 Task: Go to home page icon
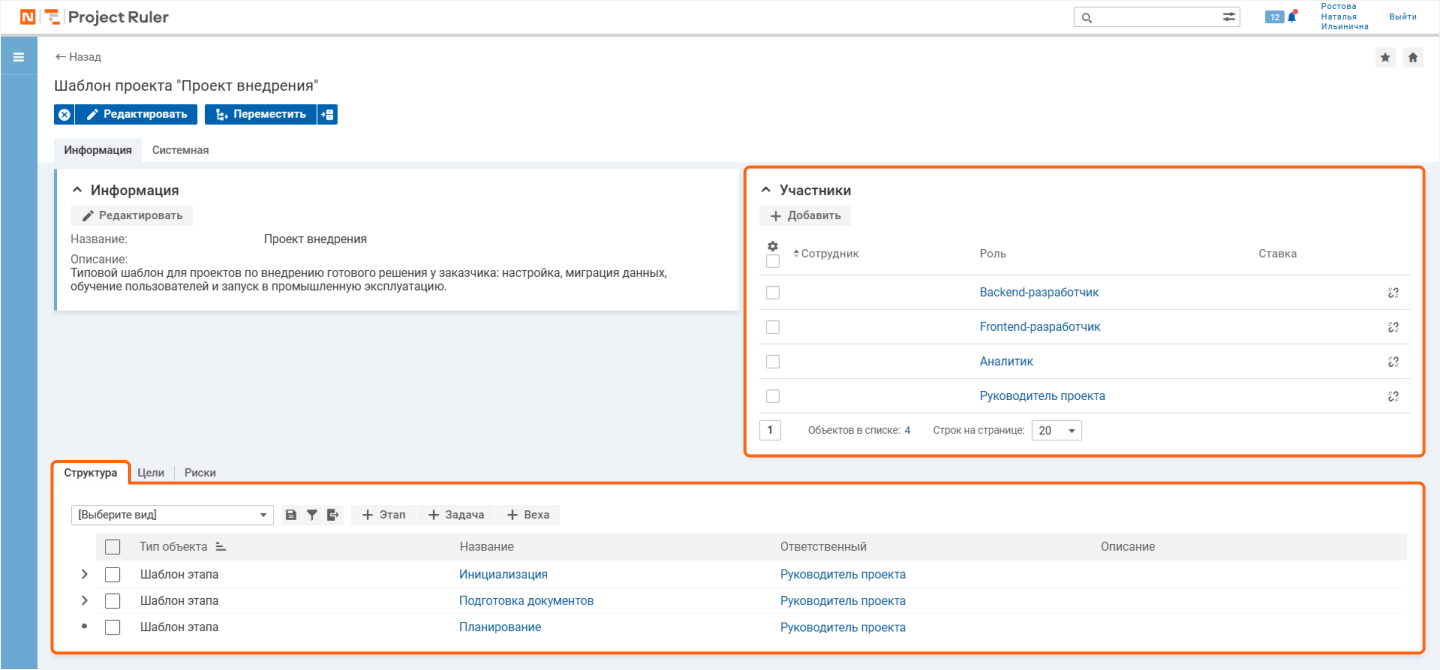coord(1413,58)
